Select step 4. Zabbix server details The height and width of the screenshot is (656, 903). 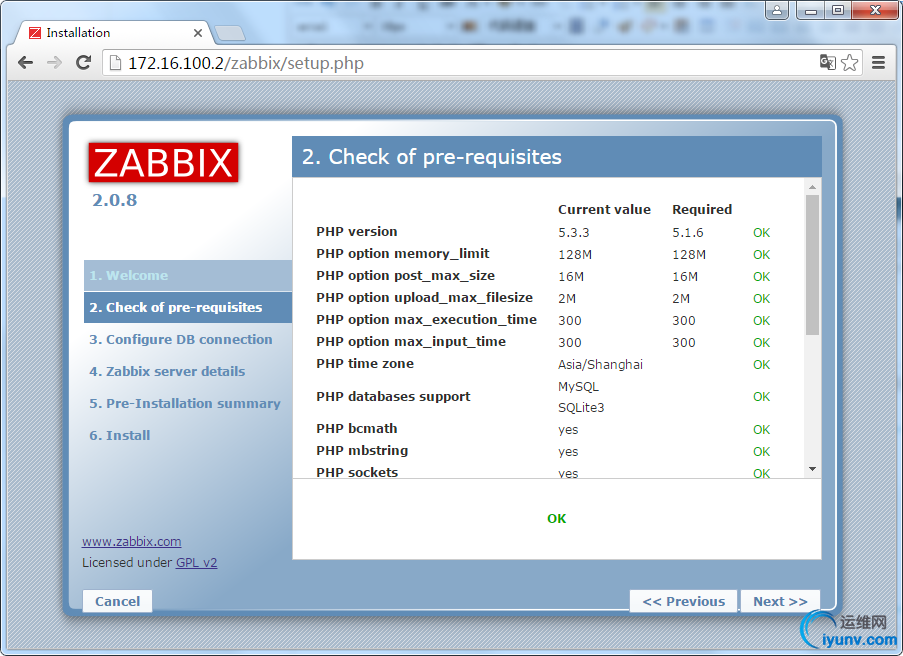[x=167, y=371]
